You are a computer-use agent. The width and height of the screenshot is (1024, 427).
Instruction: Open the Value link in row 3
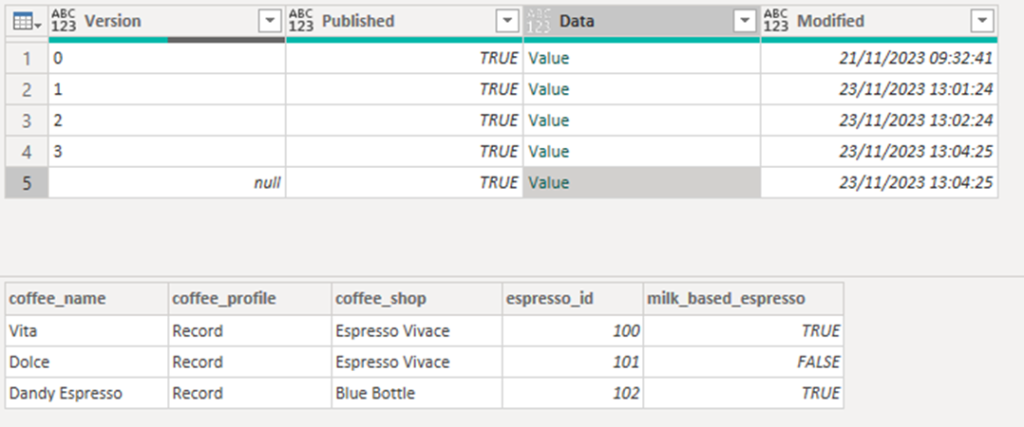coord(549,120)
